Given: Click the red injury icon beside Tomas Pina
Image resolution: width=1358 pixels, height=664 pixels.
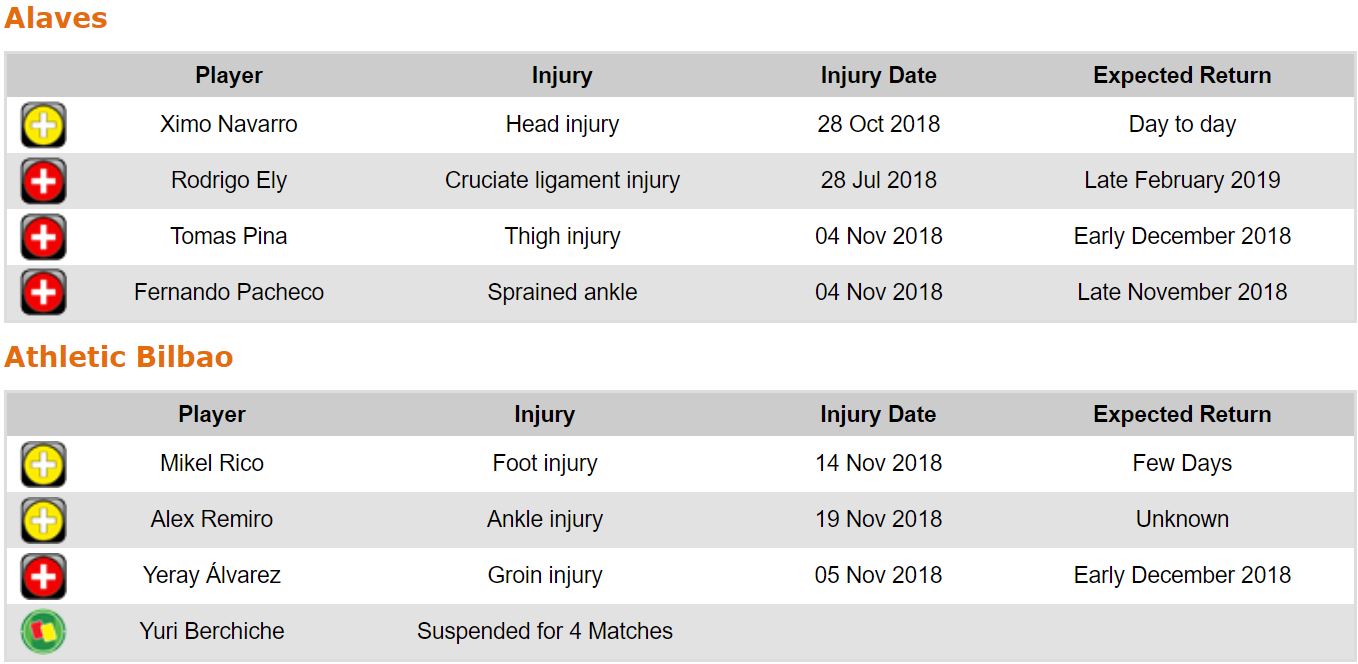Looking at the screenshot, I should point(43,237).
